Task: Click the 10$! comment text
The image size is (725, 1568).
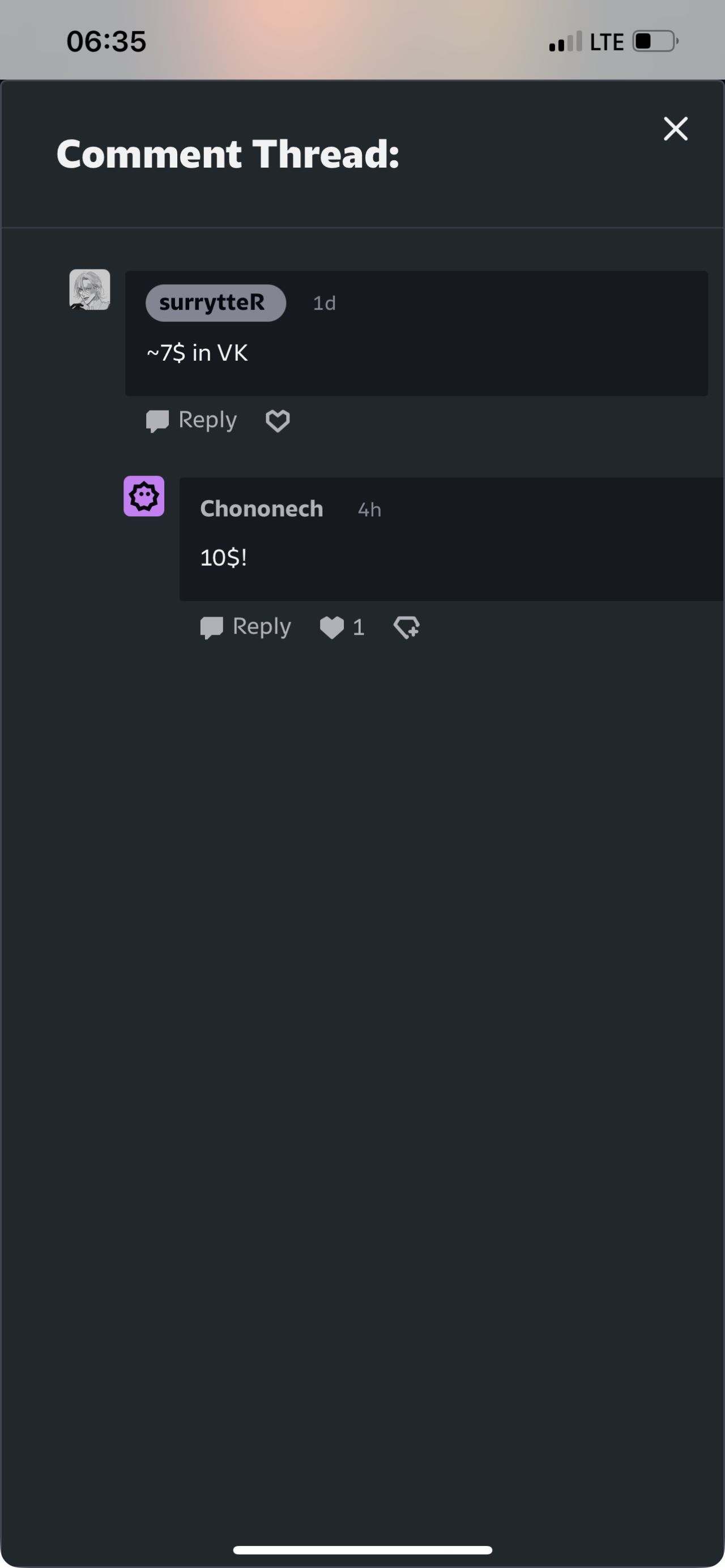Action: [223, 558]
